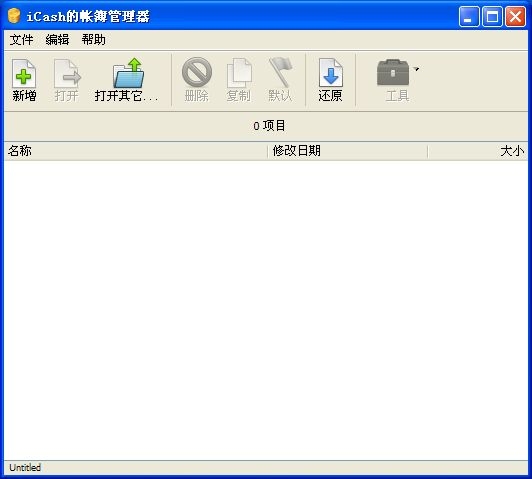Screen dimensions: 532x479
Task: Maximize the iCash manager window
Action: [x=492, y=16]
